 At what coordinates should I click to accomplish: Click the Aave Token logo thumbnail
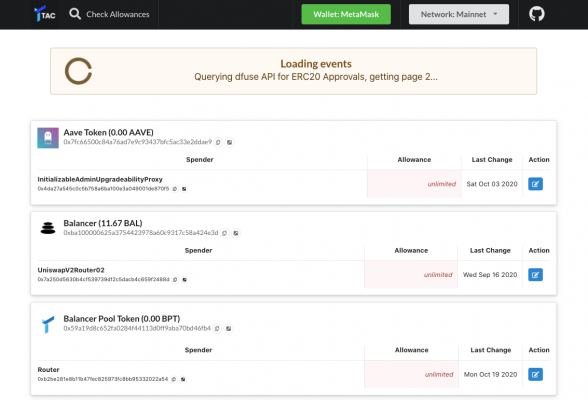[x=48, y=138]
